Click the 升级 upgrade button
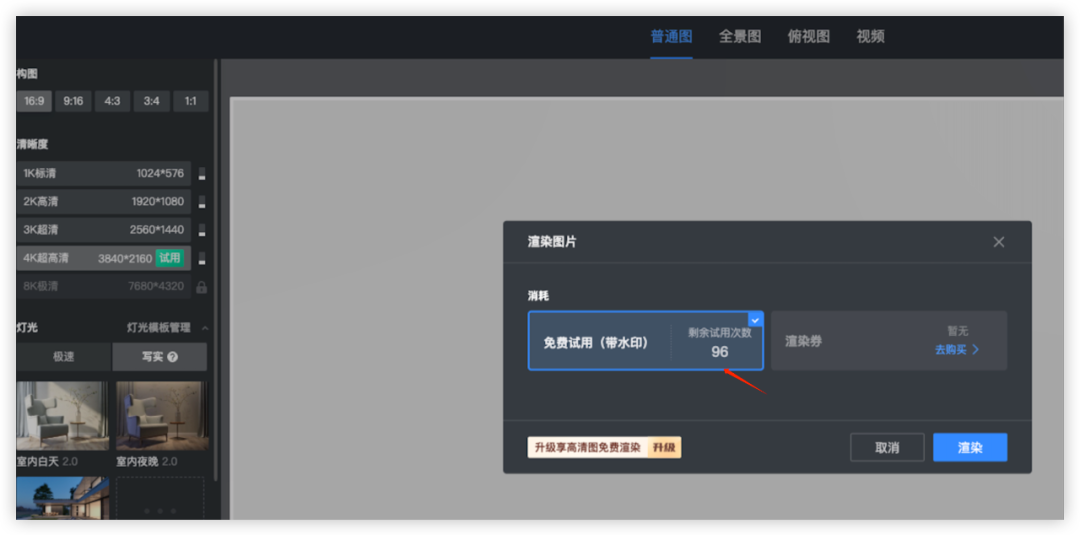1080x535 pixels. [x=665, y=448]
